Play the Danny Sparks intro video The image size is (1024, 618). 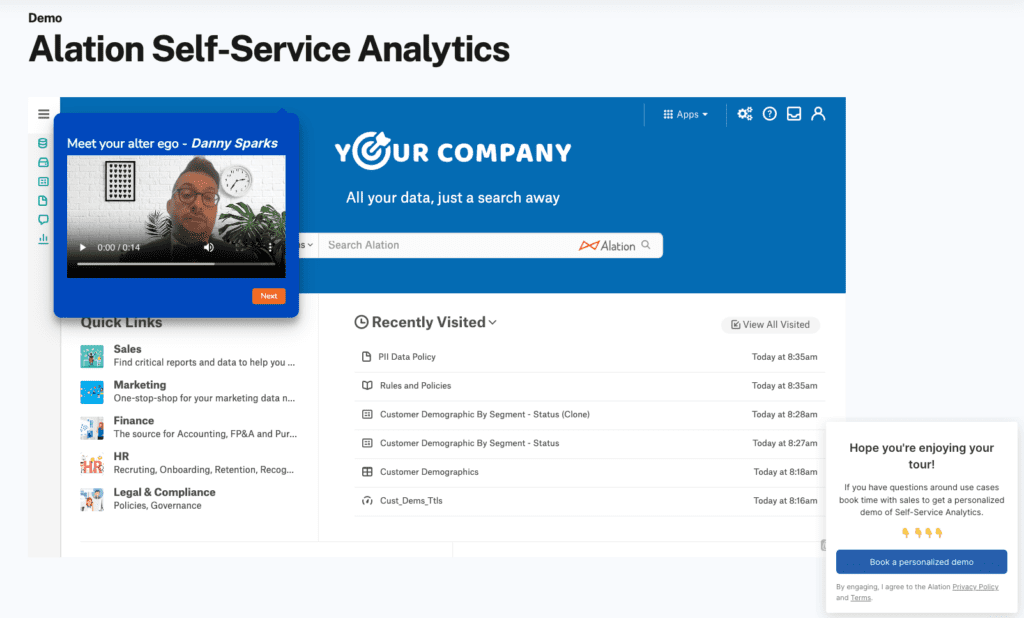pyautogui.click(x=82, y=247)
